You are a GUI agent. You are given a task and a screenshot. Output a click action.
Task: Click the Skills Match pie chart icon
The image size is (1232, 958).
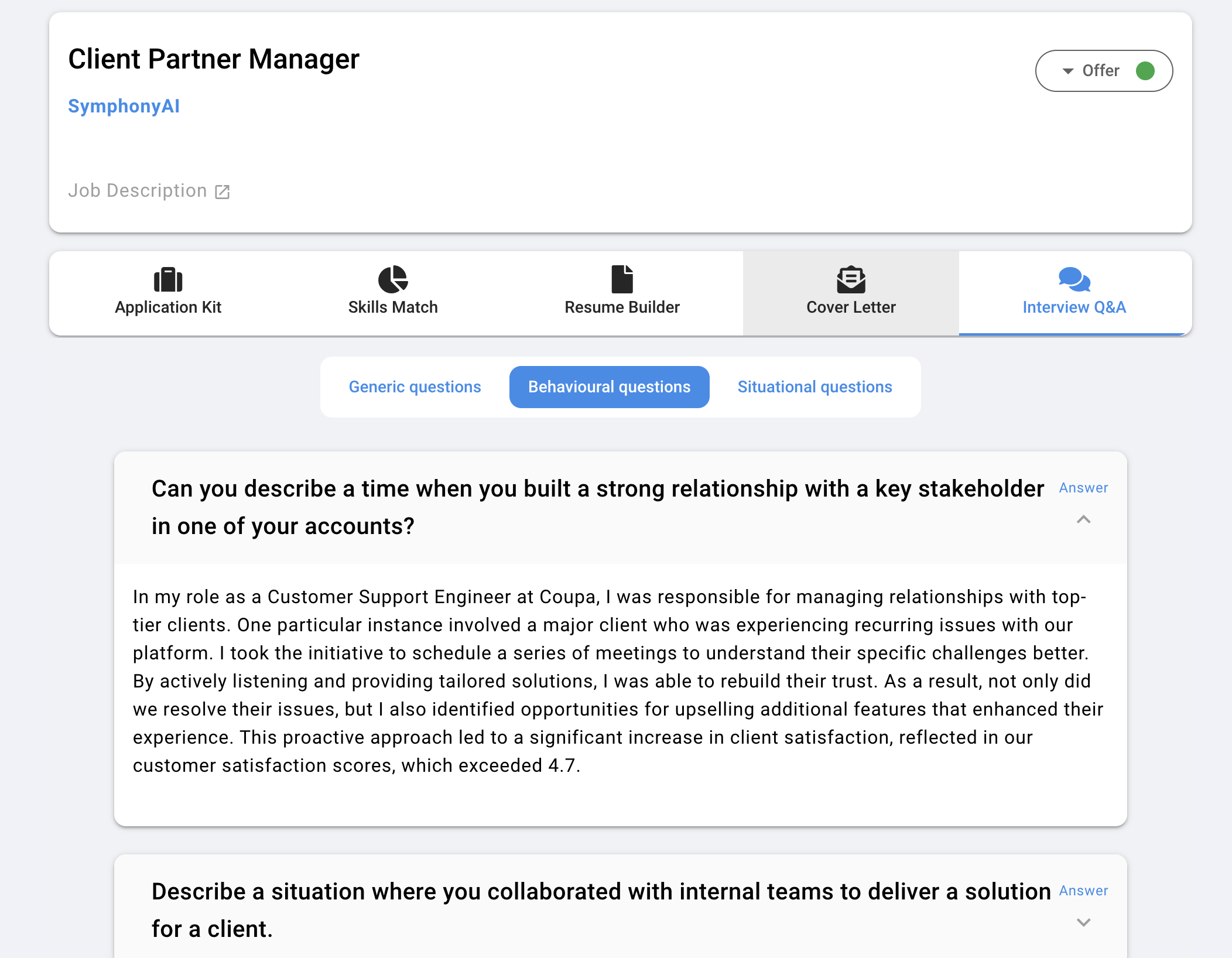click(x=393, y=279)
